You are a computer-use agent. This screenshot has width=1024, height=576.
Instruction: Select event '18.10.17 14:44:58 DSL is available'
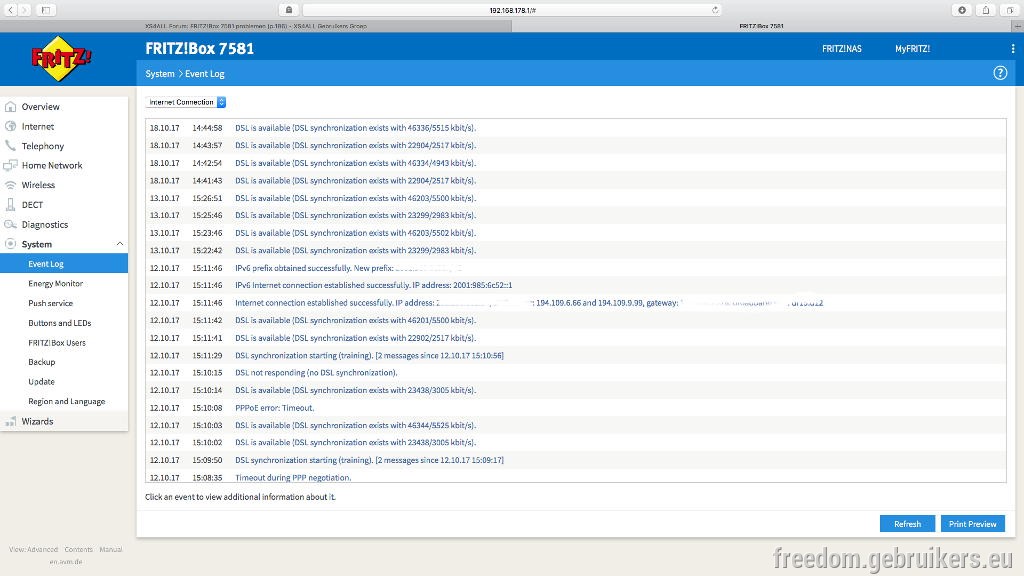point(575,128)
